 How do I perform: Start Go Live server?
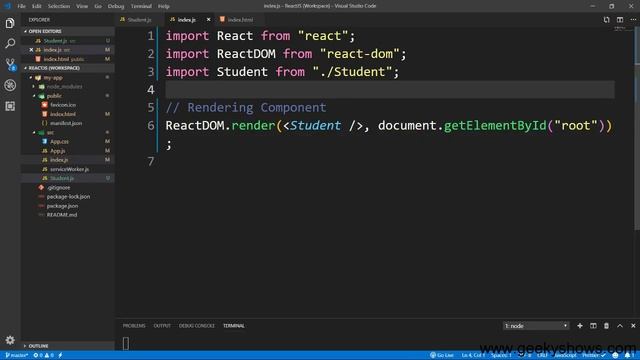point(442,356)
